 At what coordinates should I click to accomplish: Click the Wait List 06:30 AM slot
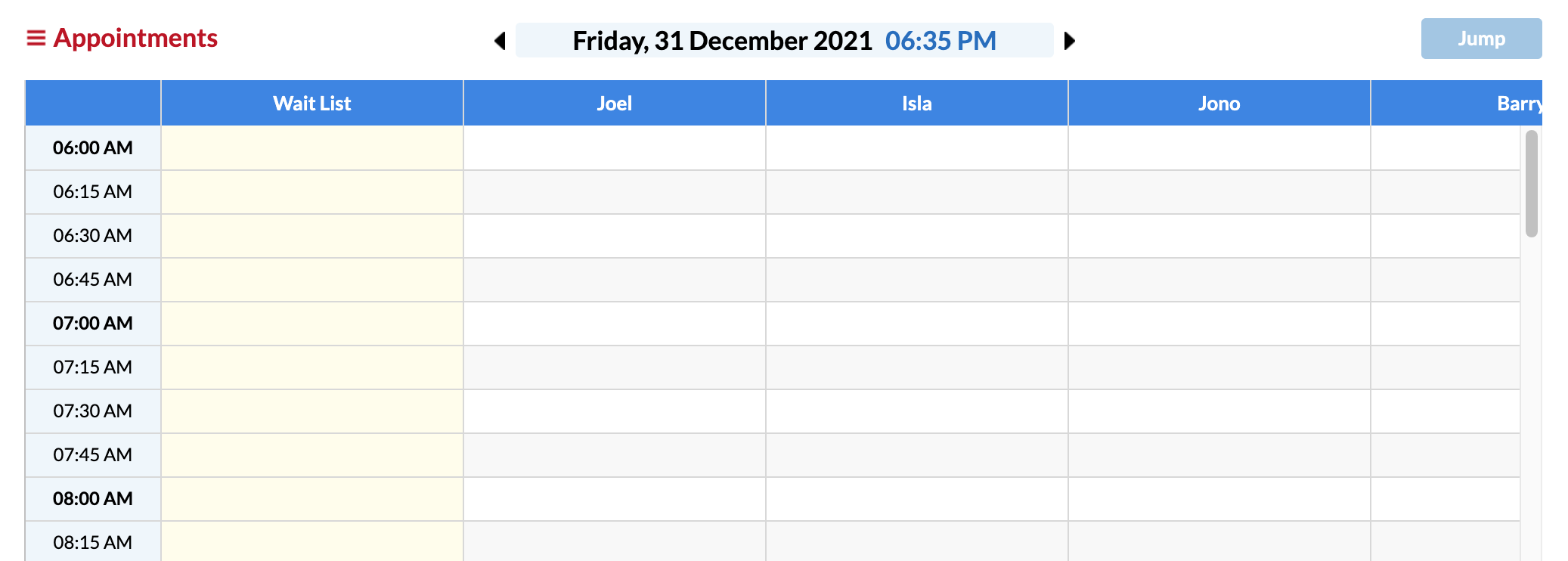(x=311, y=236)
